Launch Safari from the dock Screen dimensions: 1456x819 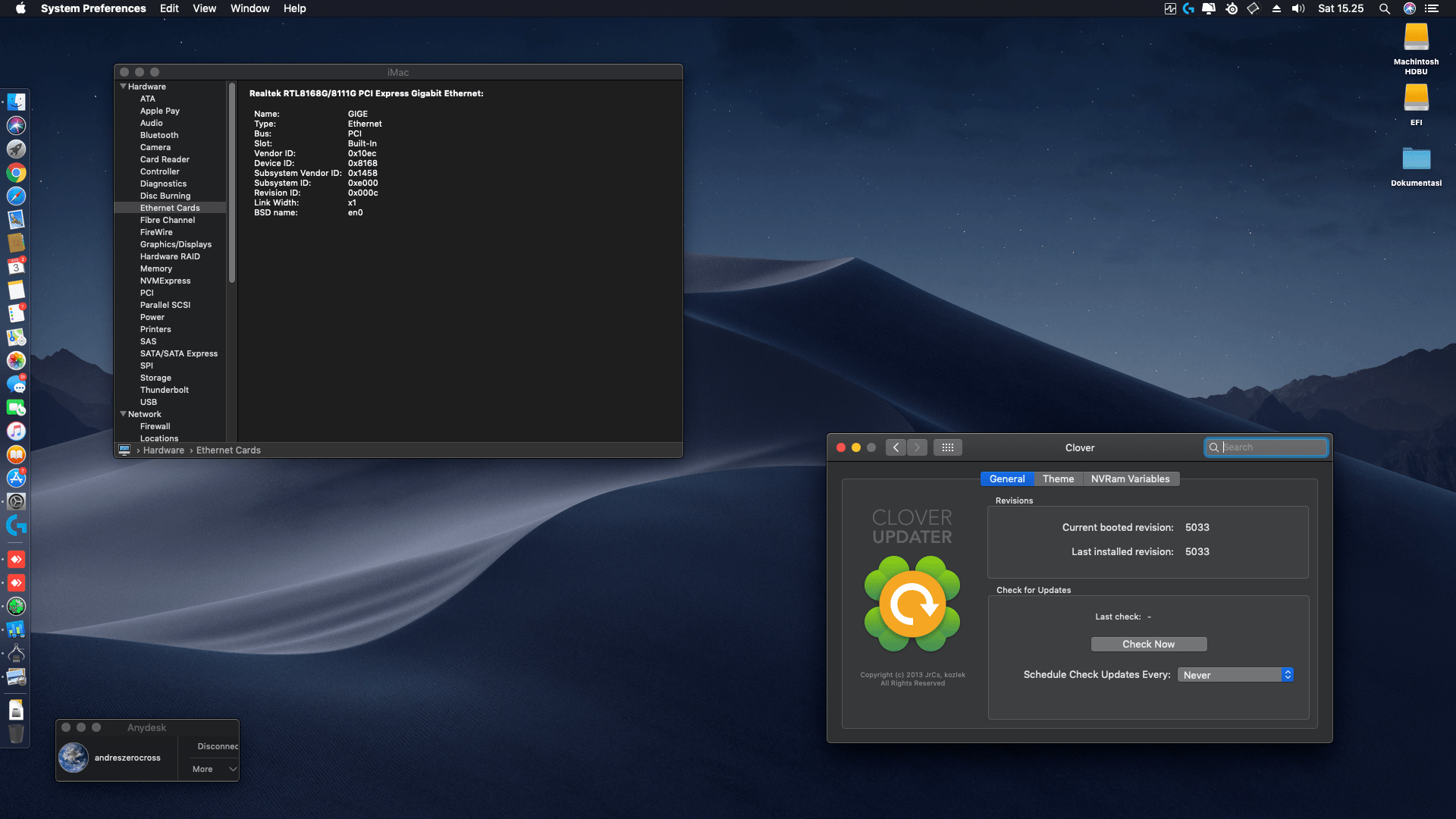tap(16, 196)
